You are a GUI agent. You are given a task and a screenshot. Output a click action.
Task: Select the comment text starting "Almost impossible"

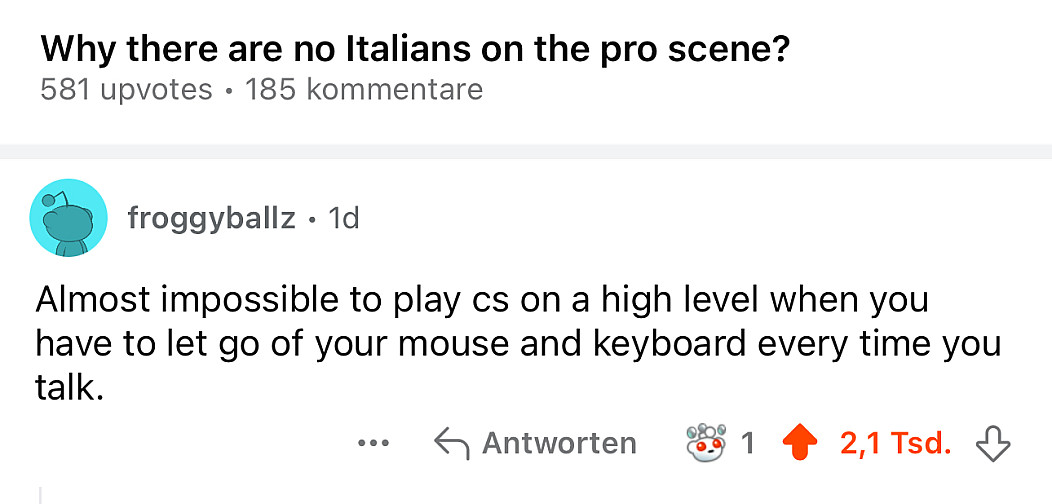point(480,299)
